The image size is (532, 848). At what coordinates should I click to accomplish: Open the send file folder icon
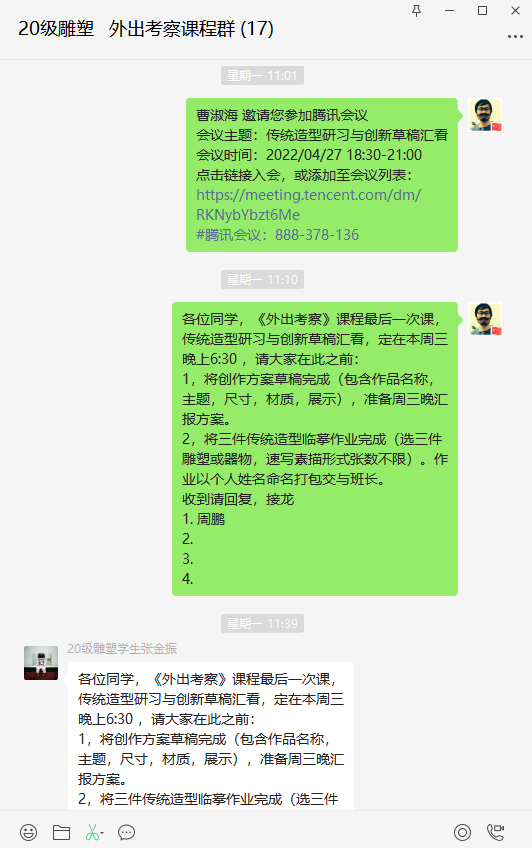pyautogui.click(x=61, y=832)
